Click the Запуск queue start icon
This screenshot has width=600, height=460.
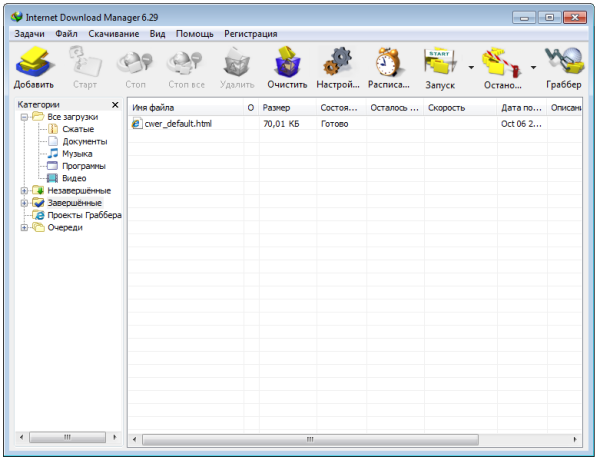point(440,62)
